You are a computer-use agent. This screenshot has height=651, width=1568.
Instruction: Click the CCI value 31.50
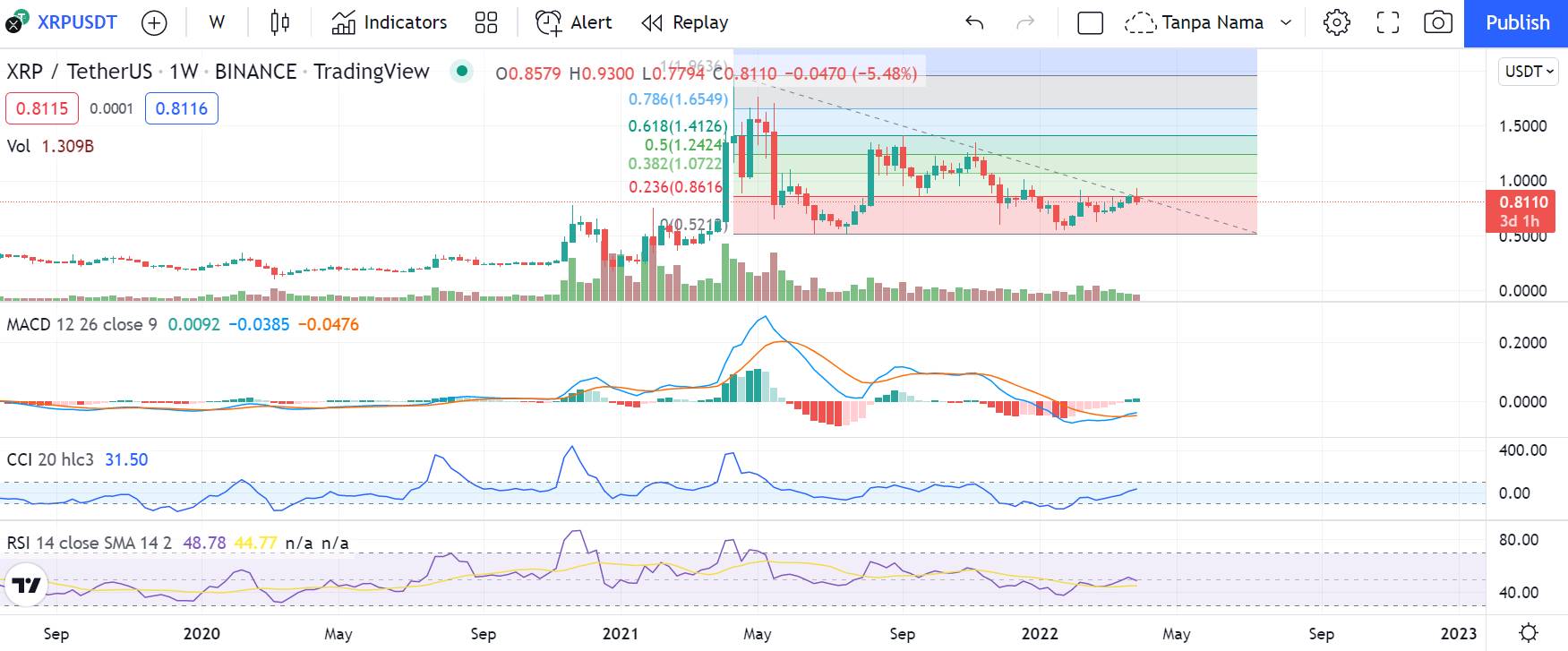click(x=126, y=459)
